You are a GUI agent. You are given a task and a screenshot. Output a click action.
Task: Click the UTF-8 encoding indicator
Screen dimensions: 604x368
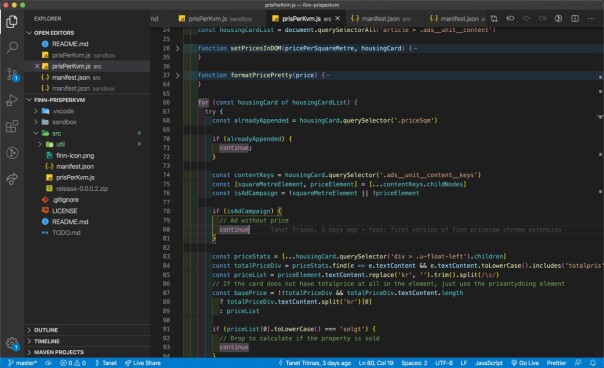coord(444,363)
